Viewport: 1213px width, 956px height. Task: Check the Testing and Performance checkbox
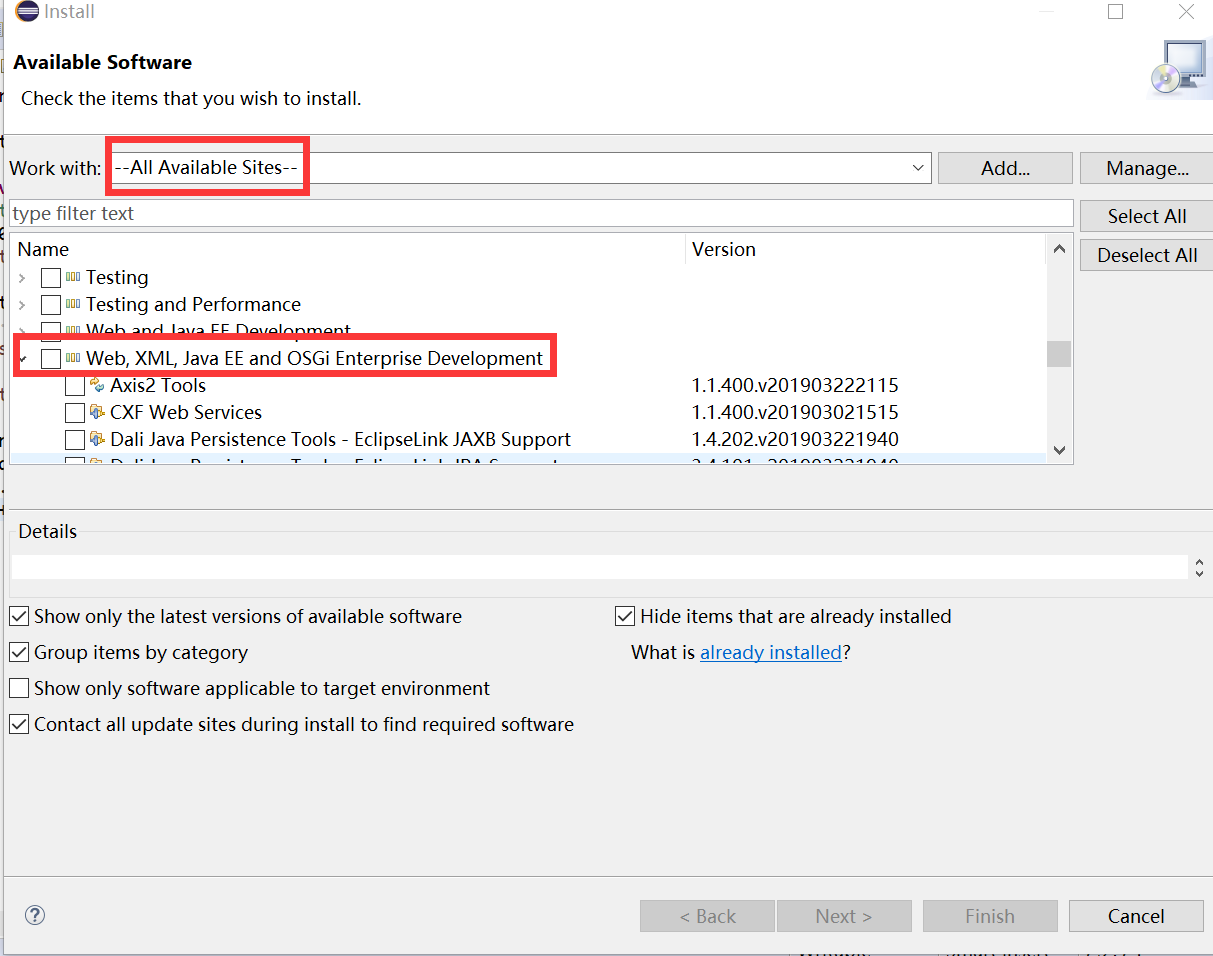[51, 305]
